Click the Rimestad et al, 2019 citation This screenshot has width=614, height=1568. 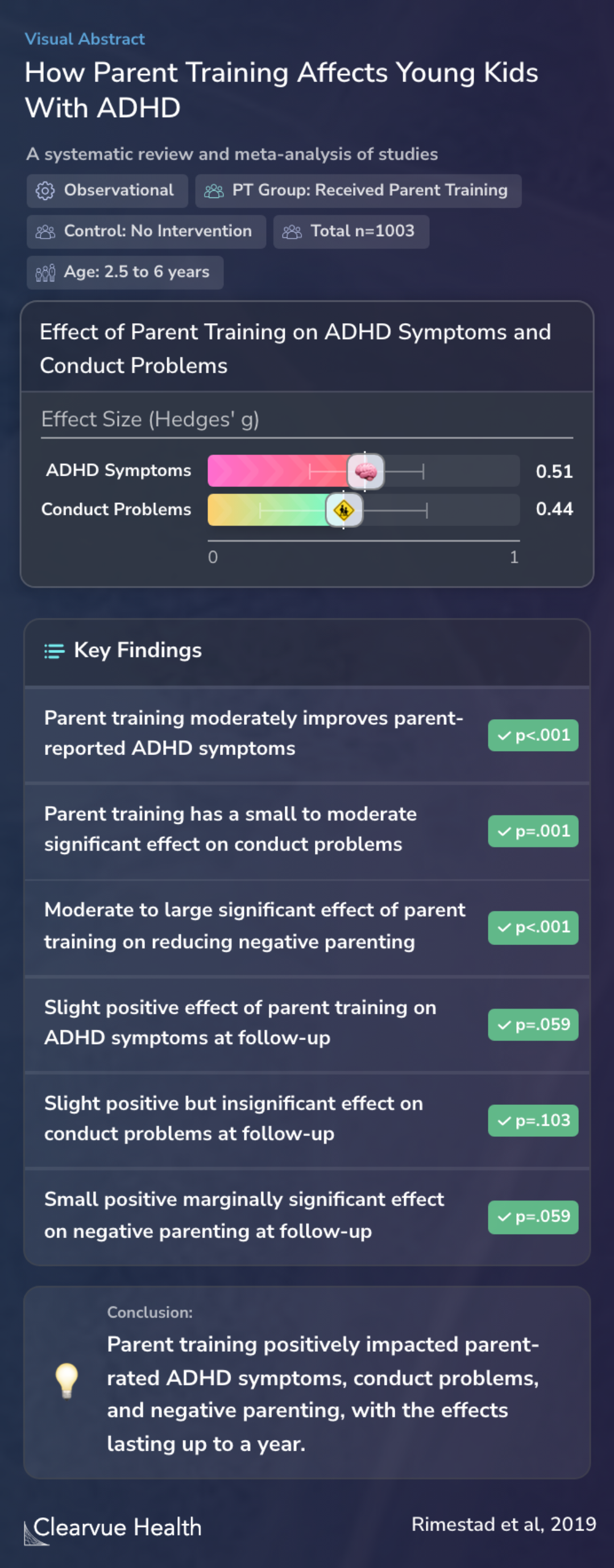(503, 1524)
